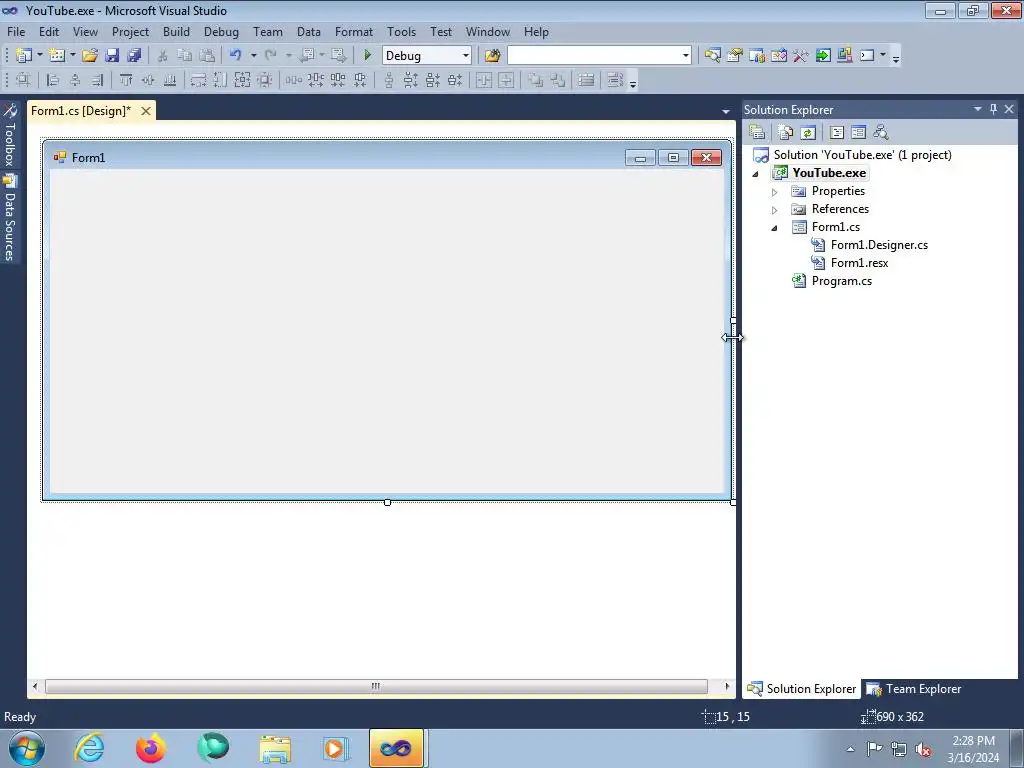
Task: Select Form1.resx in Solution Explorer
Action: (x=859, y=263)
